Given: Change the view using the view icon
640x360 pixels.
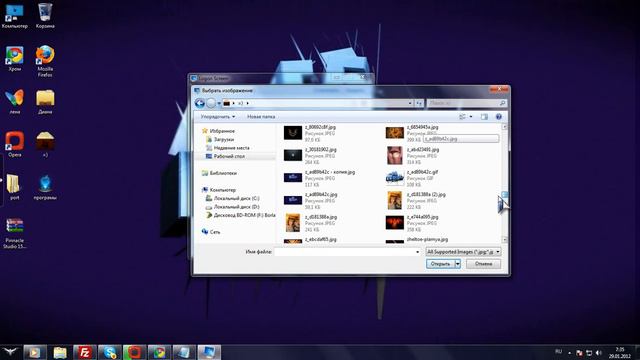Looking at the screenshot, I should (462, 117).
